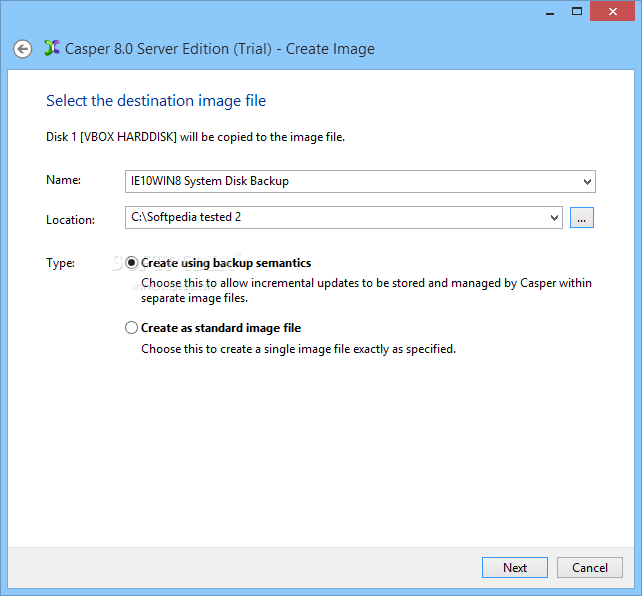Click the Disk 1 VBOX HARDDISK description text

point(195,137)
